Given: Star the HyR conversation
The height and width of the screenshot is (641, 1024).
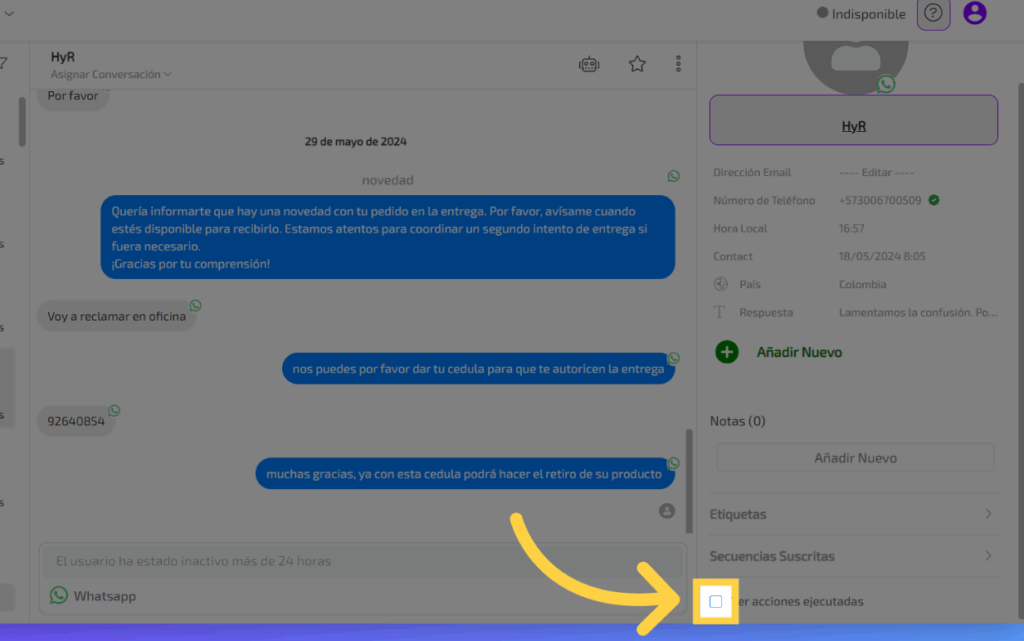Looking at the screenshot, I should [x=637, y=64].
